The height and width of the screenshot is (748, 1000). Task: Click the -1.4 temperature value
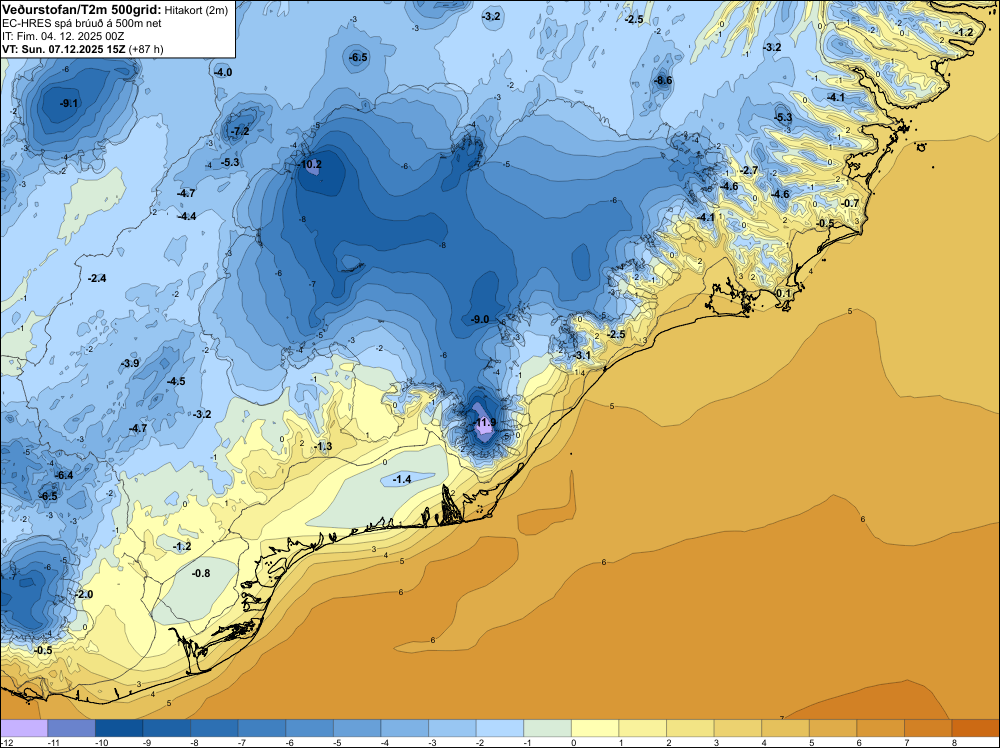tap(402, 480)
